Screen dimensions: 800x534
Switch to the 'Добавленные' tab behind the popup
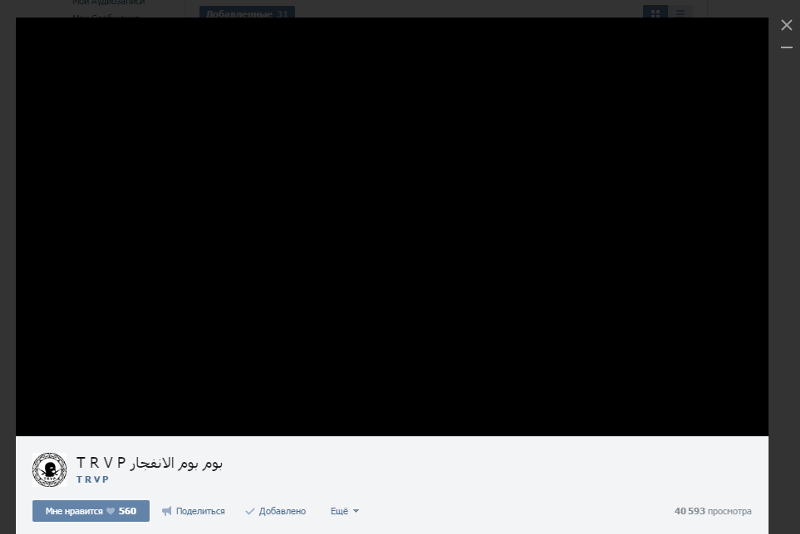pos(245,13)
